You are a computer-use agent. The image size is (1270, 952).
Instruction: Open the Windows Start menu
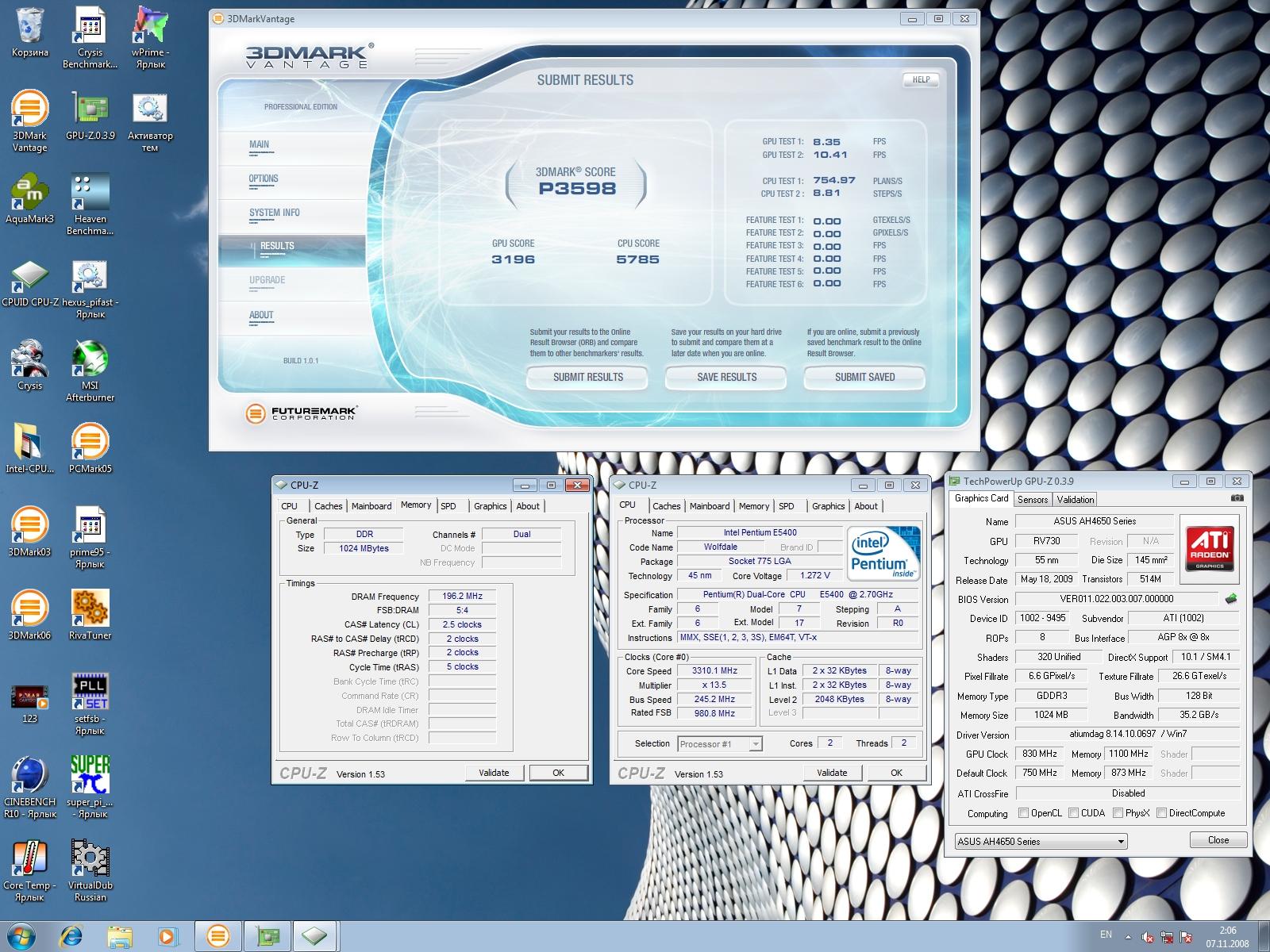pyautogui.click(x=22, y=936)
